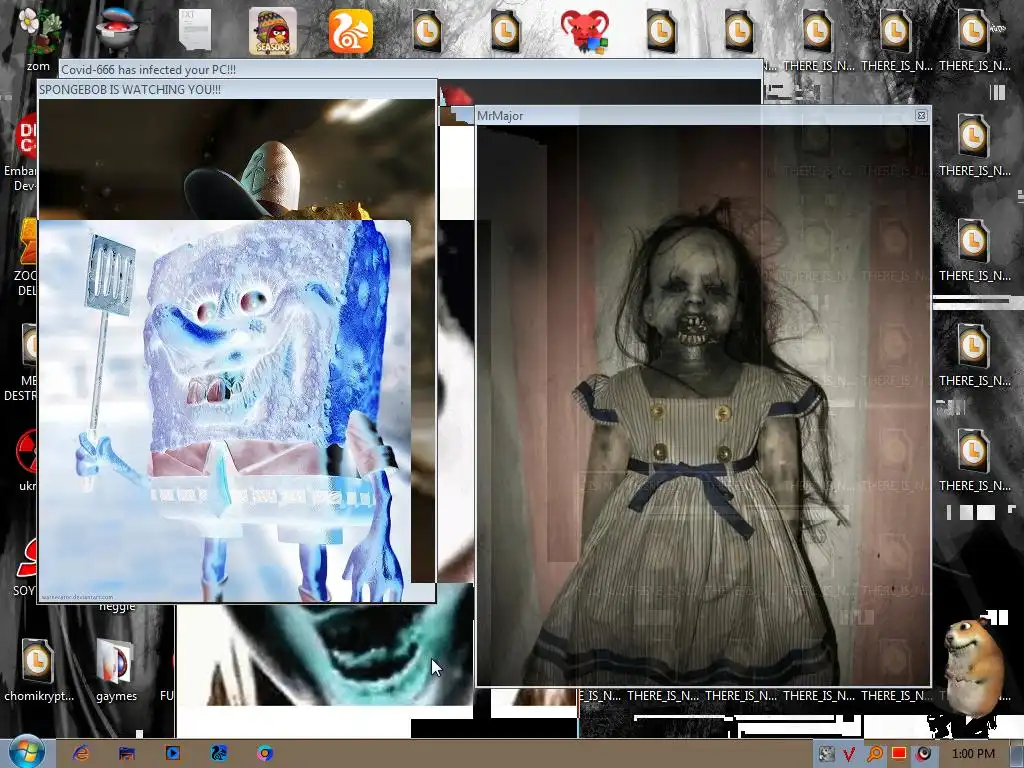Click the gray square system tray icon
Viewport: 1024px width, 768px height.
827,754
